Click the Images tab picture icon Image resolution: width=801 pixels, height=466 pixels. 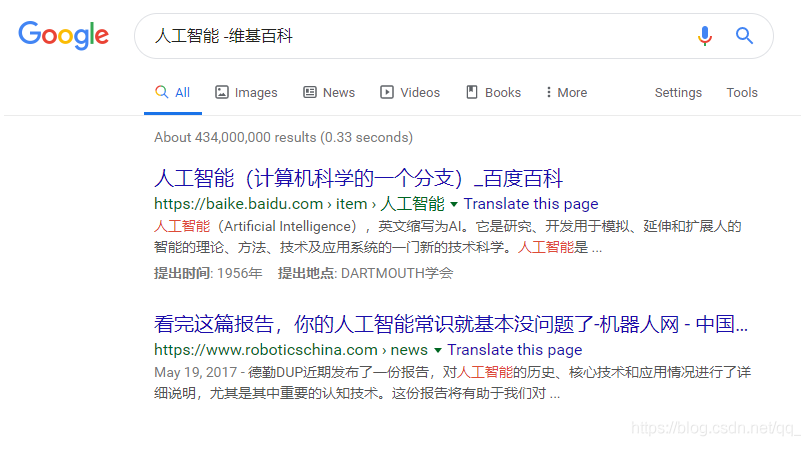coord(222,92)
